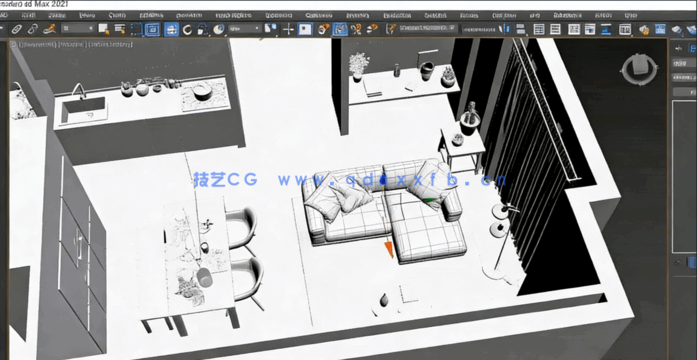Toggle the 3D Snaps button
This screenshot has width=697, height=360.
point(324,29)
